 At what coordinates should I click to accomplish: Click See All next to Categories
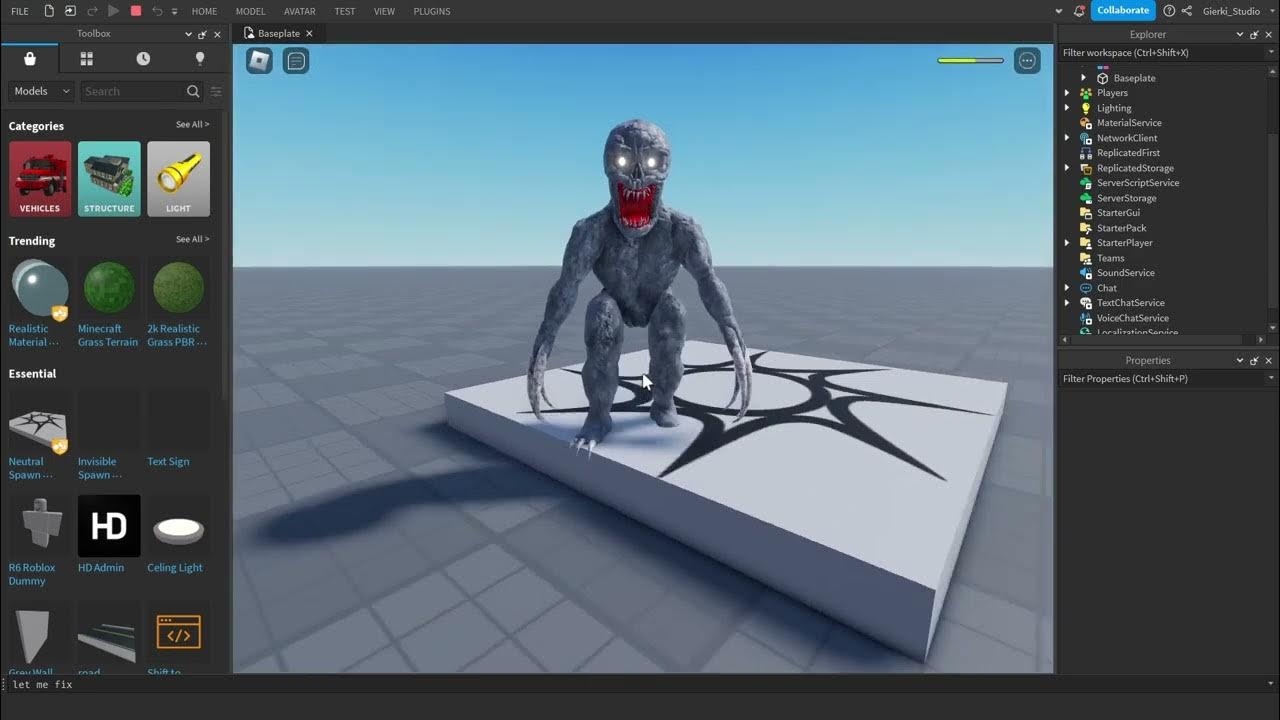coord(193,125)
